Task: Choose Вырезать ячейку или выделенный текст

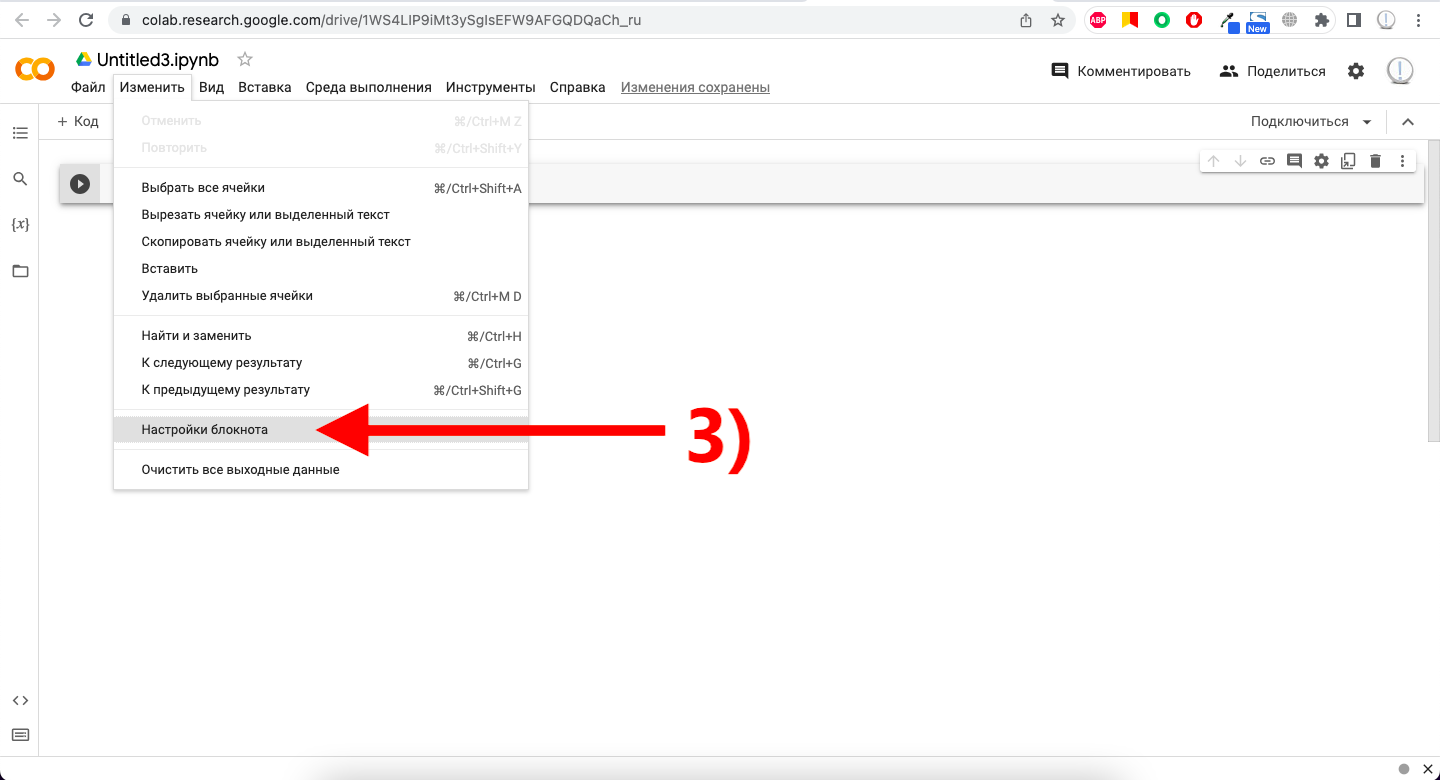Action: coord(321,215)
